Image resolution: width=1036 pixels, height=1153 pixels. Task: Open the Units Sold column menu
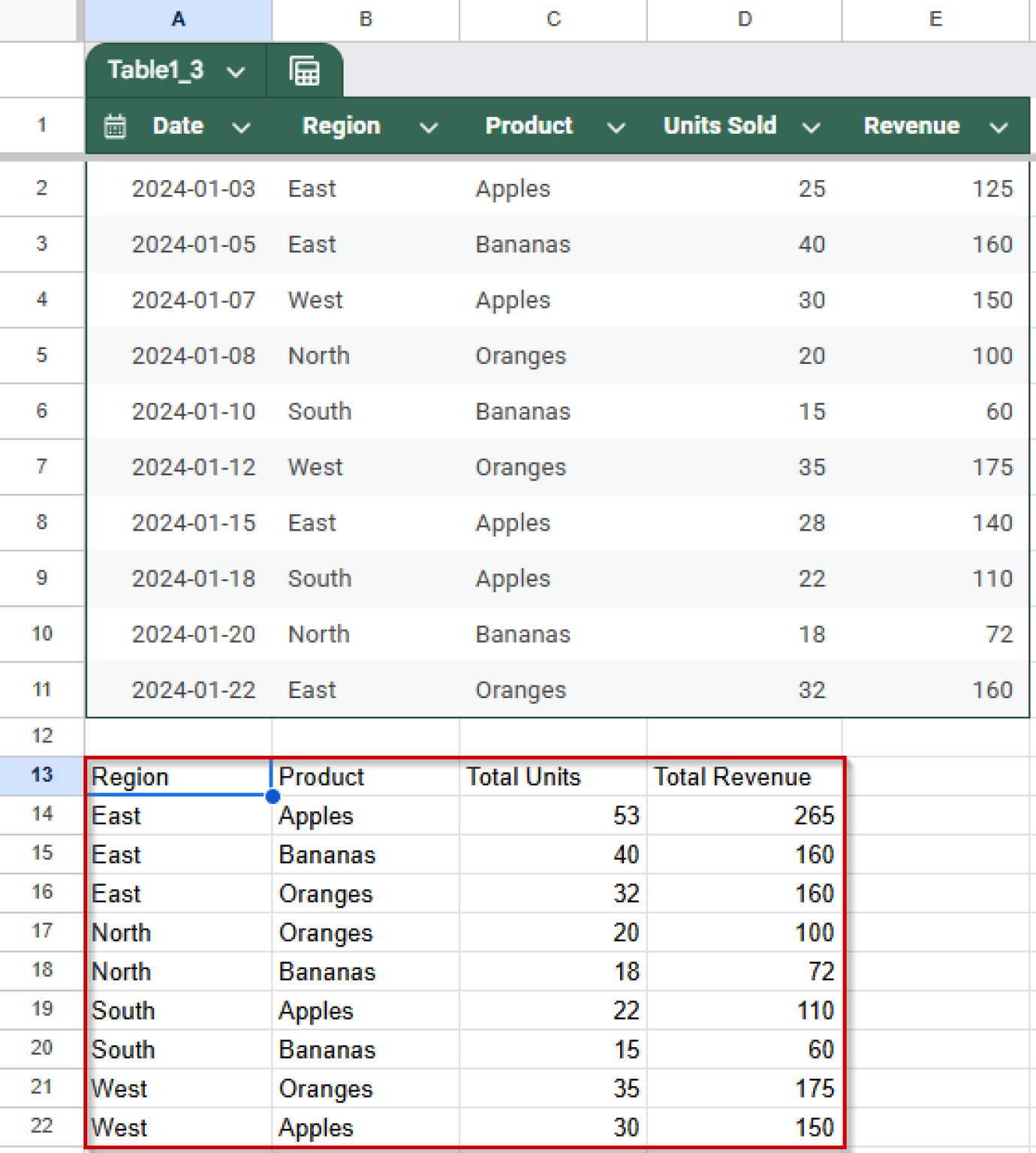point(812,128)
